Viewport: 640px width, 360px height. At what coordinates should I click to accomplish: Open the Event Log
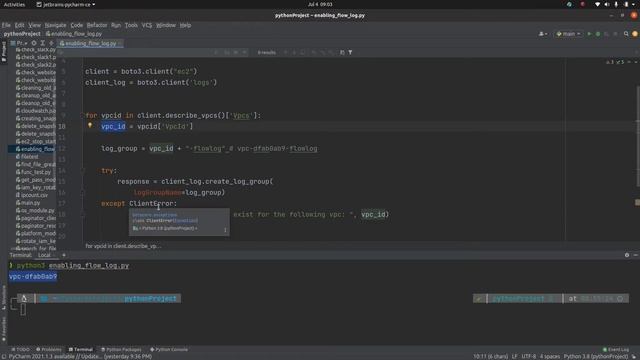(x=616, y=349)
